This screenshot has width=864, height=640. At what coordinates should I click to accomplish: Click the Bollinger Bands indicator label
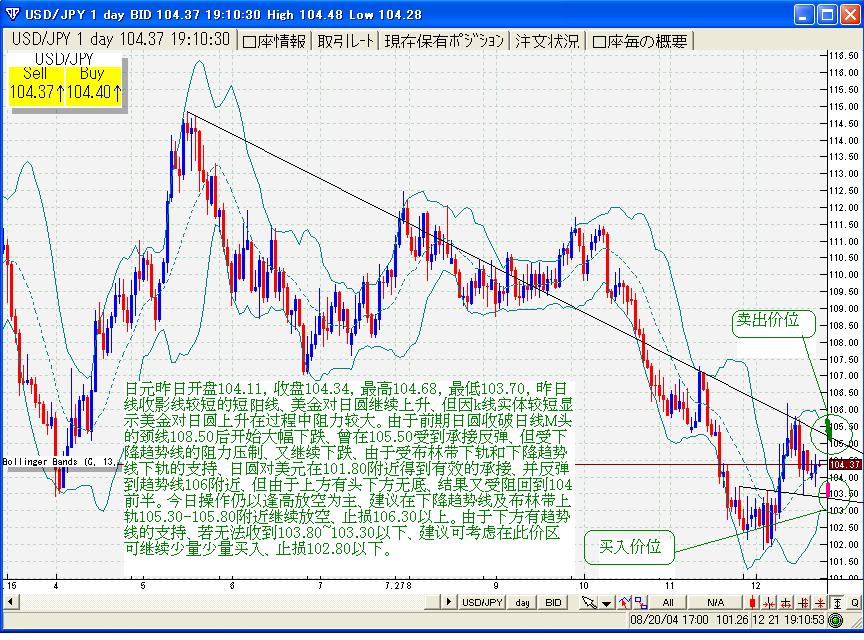click(60, 462)
